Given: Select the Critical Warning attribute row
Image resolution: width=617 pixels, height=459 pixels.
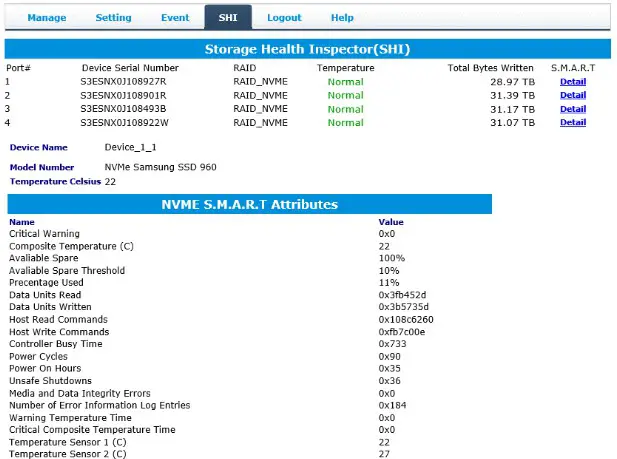Looking at the screenshot, I should click(45, 234).
